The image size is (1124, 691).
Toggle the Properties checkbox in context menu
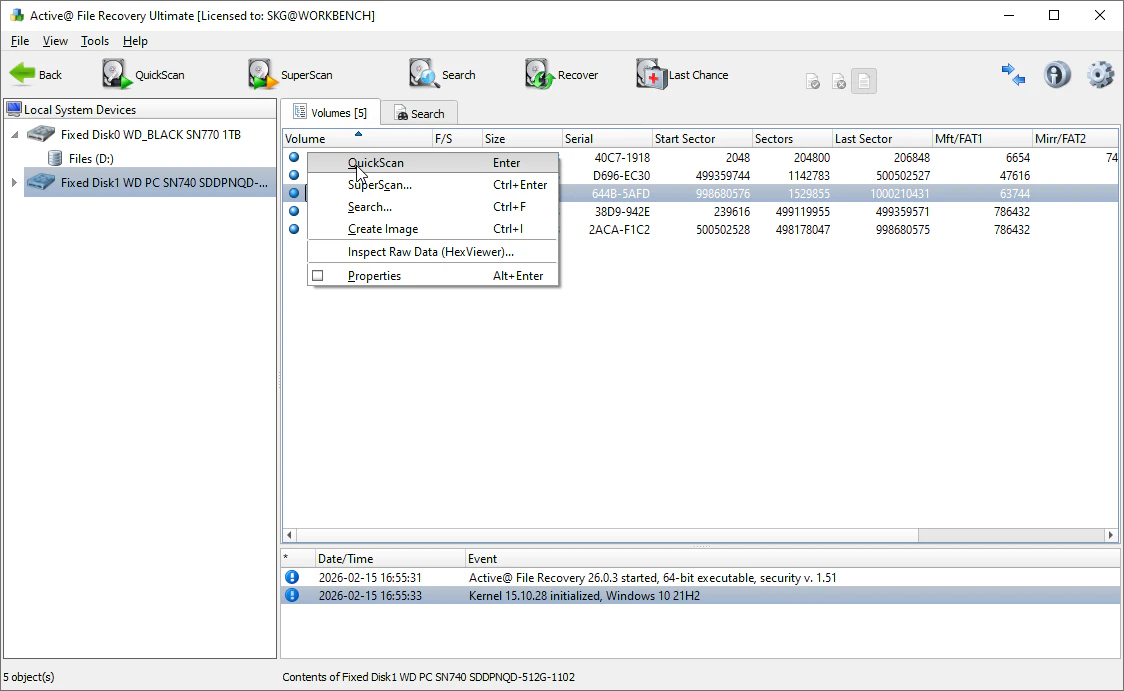coord(318,276)
